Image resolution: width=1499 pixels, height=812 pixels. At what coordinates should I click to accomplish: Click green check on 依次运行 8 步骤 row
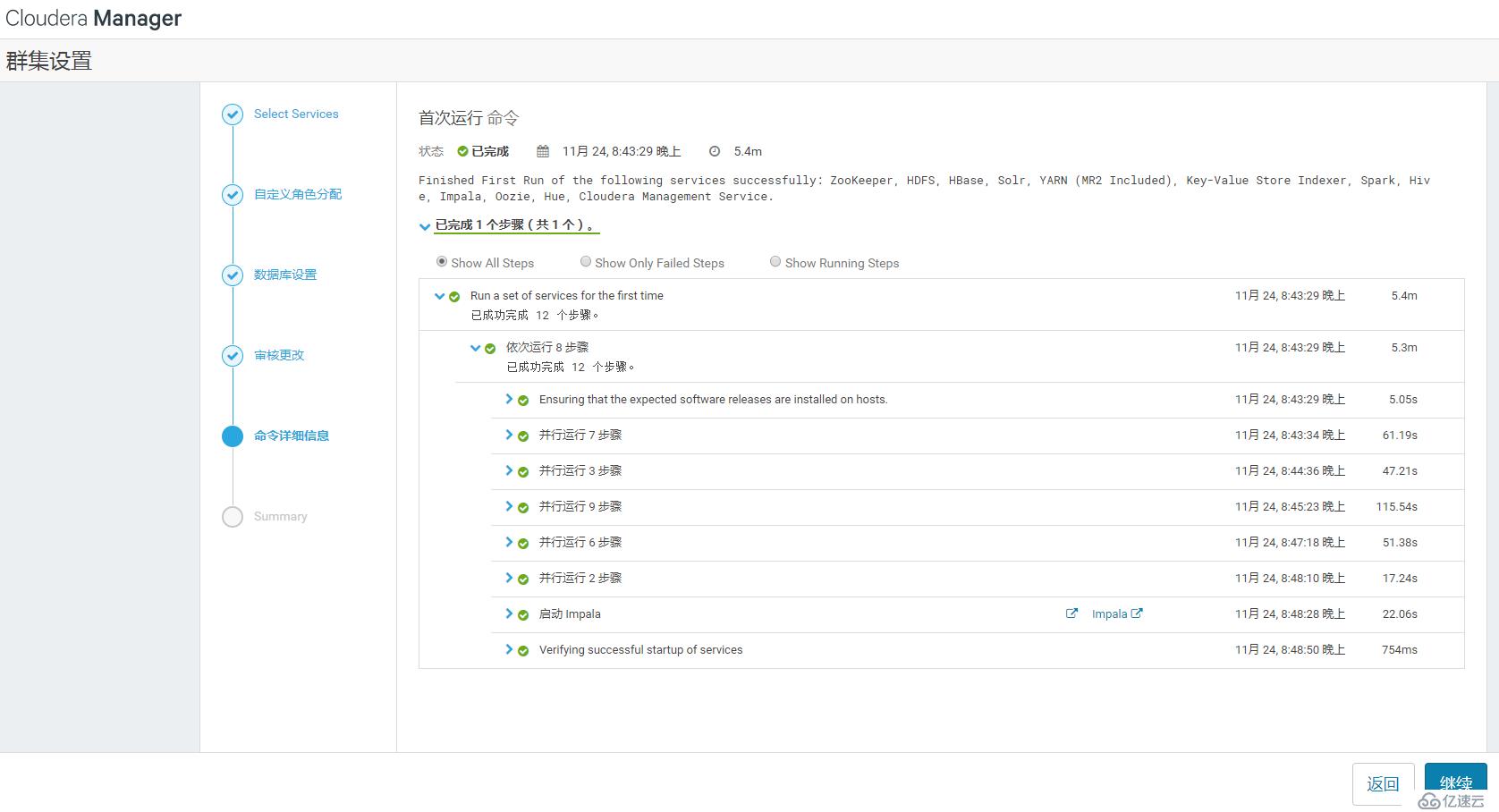pos(490,349)
